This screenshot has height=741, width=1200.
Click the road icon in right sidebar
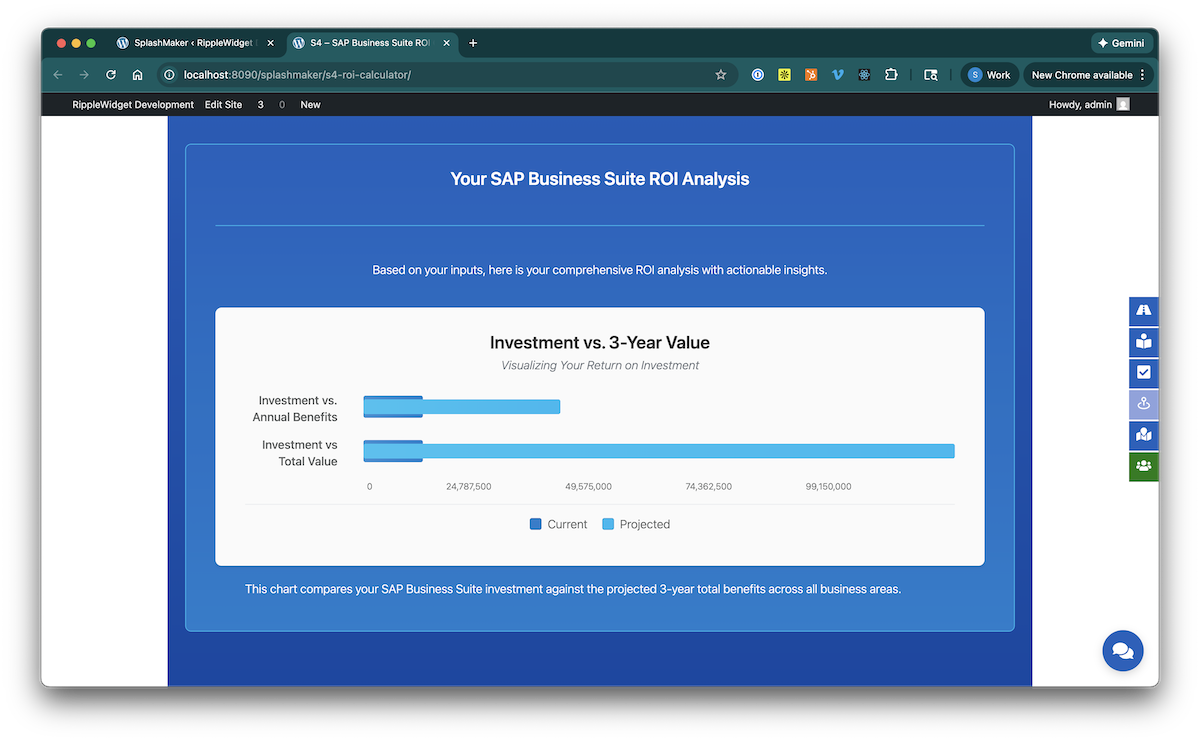pyautogui.click(x=1143, y=311)
